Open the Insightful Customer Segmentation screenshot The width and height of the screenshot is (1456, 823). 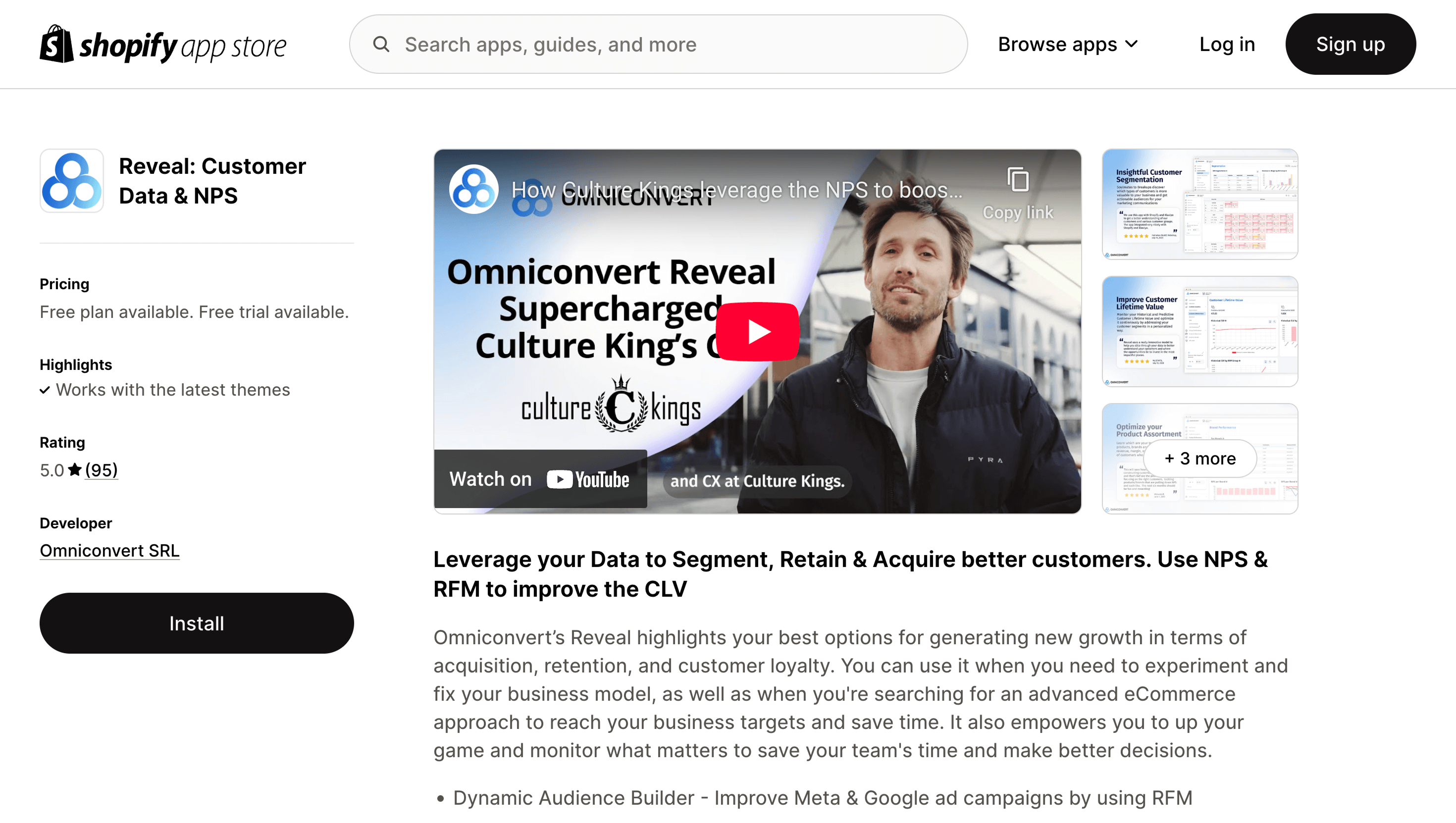pyautogui.click(x=1199, y=204)
